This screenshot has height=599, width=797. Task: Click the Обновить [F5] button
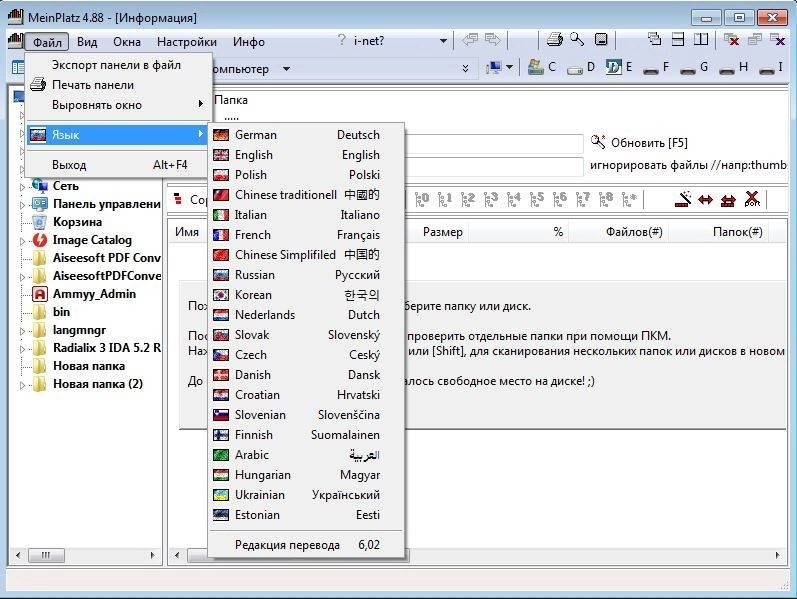coord(639,142)
